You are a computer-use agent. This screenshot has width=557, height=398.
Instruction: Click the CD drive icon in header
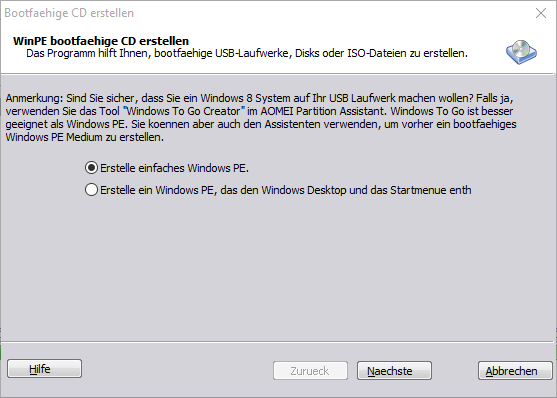pyautogui.click(x=521, y=52)
